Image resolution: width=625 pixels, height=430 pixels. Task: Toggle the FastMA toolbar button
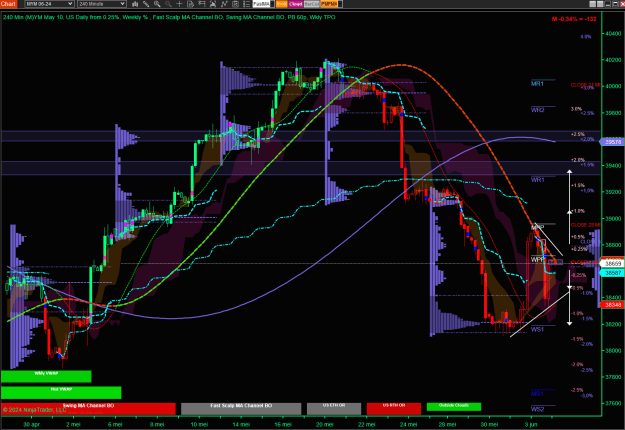261,4
